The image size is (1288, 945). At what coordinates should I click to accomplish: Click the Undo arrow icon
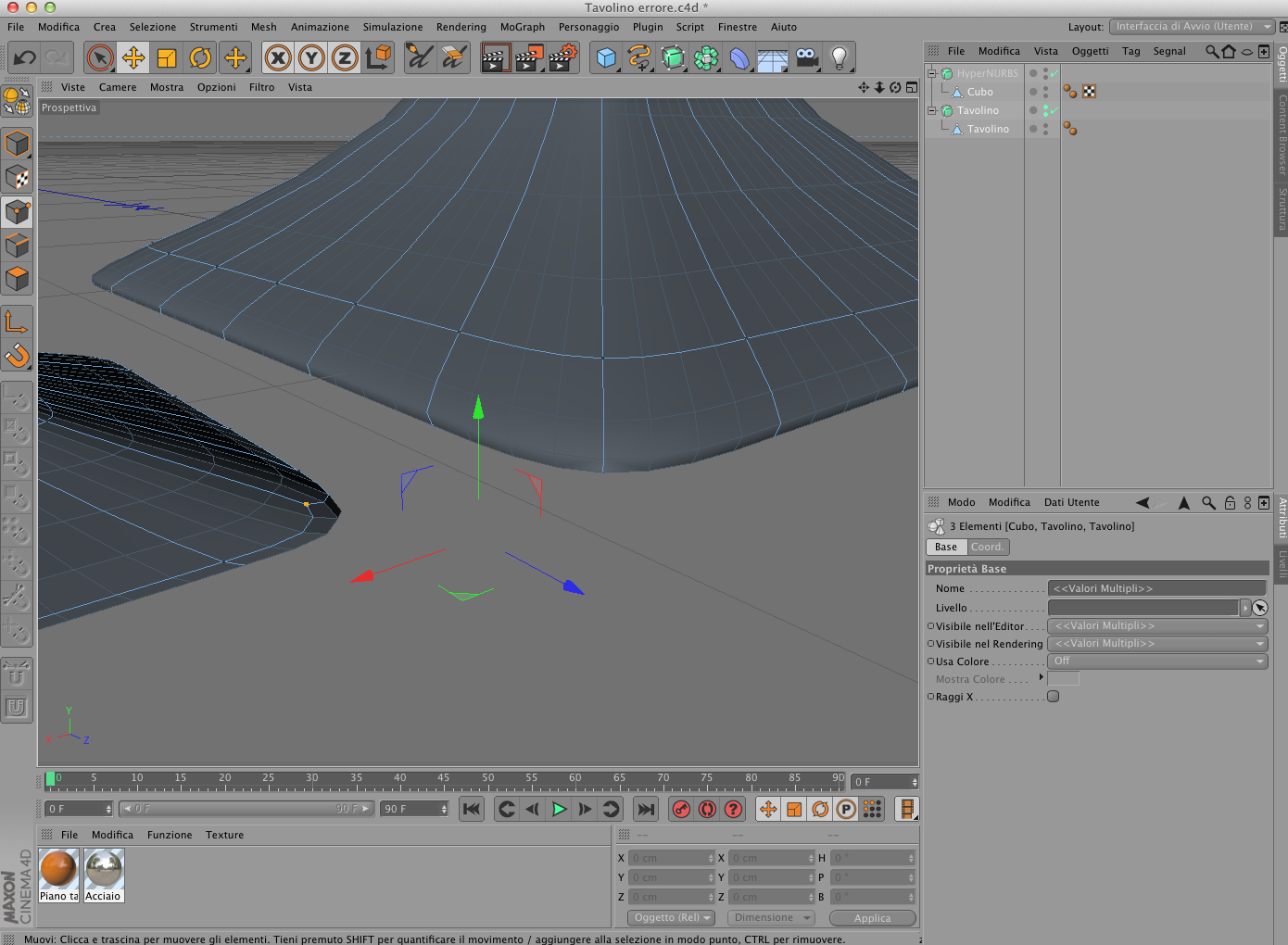click(24, 57)
